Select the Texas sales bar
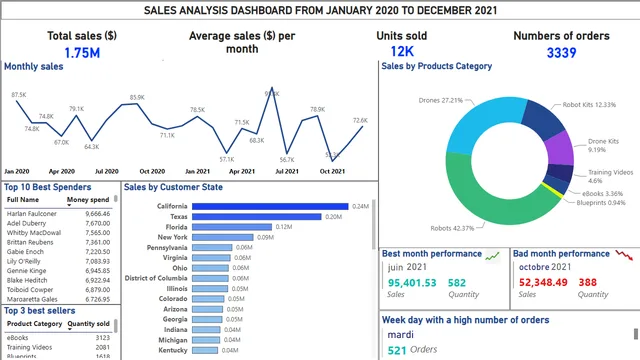Screen dimensions: 640x360 click(257, 217)
